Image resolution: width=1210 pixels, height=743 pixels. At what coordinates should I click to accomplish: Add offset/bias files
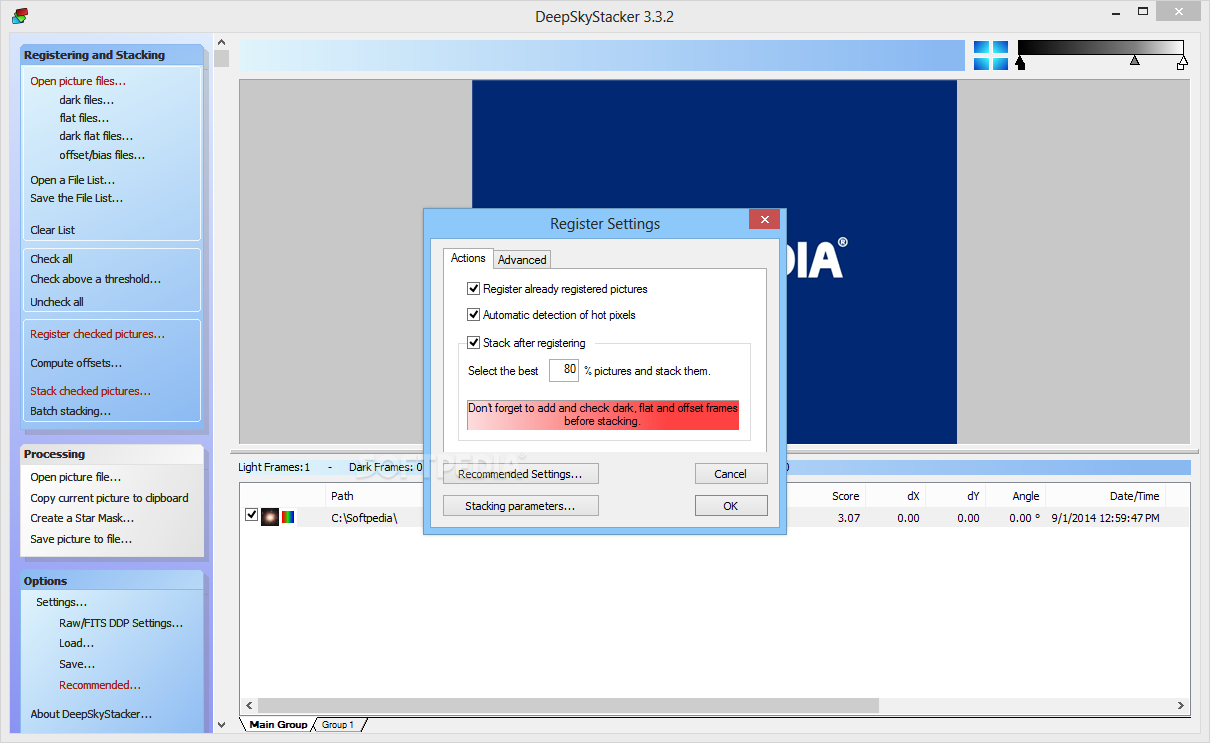[x=102, y=155]
